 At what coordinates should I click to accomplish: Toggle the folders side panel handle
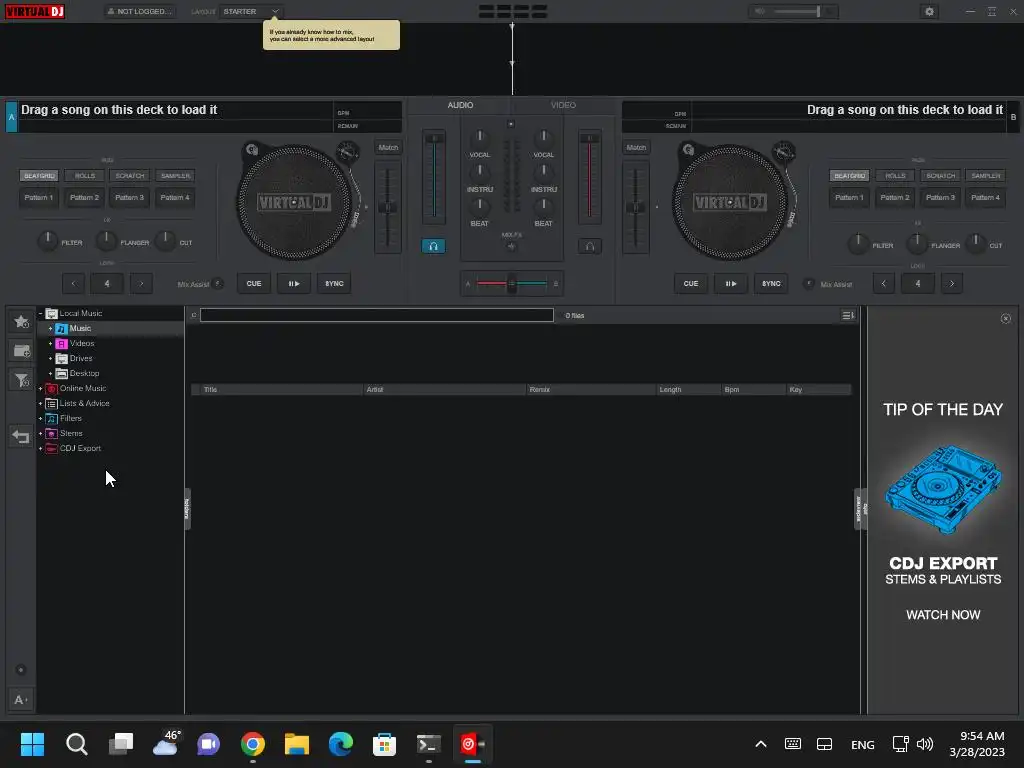coord(187,509)
